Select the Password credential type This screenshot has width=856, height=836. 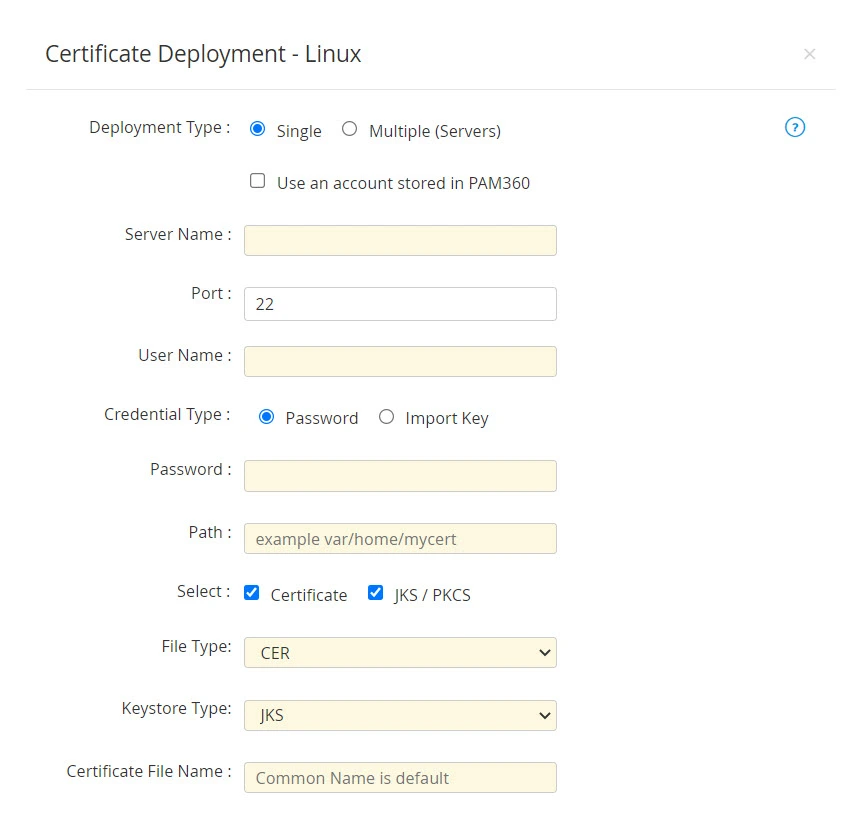(x=266, y=417)
